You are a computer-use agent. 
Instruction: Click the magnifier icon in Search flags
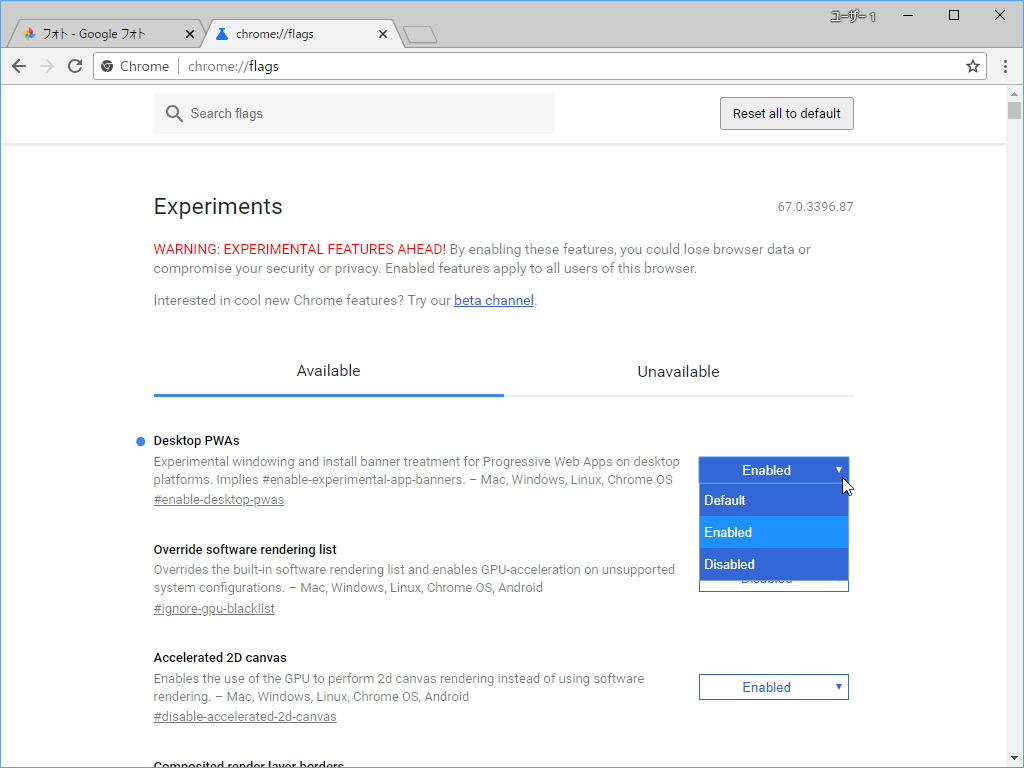(x=174, y=113)
